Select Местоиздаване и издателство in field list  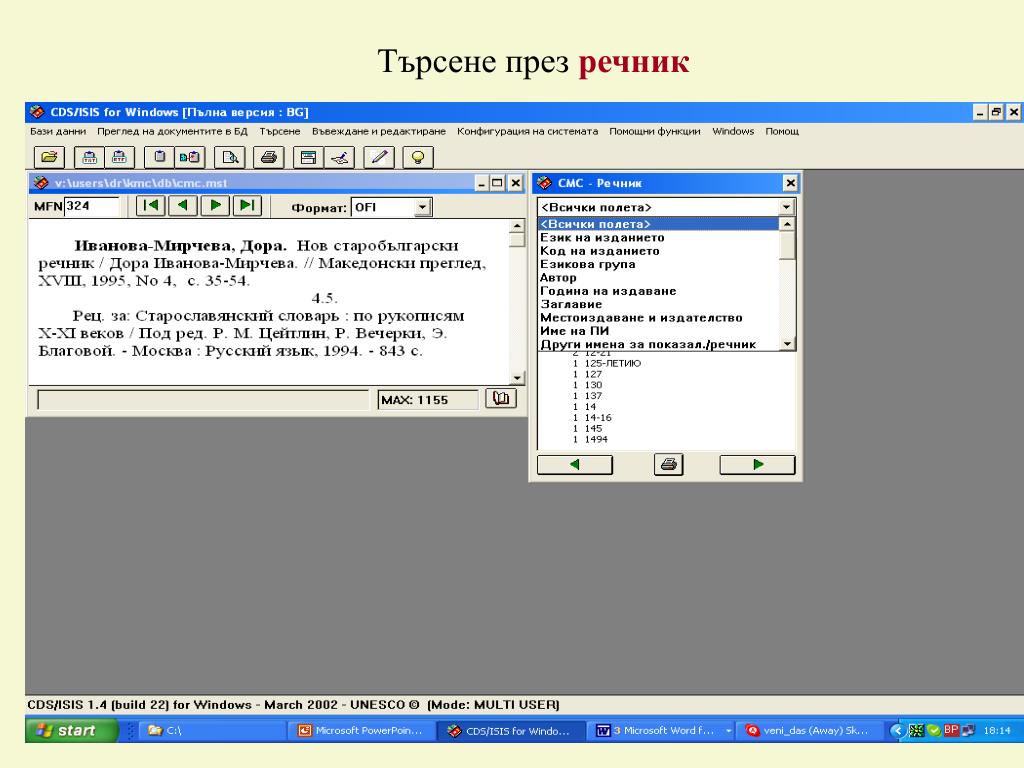(x=658, y=317)
